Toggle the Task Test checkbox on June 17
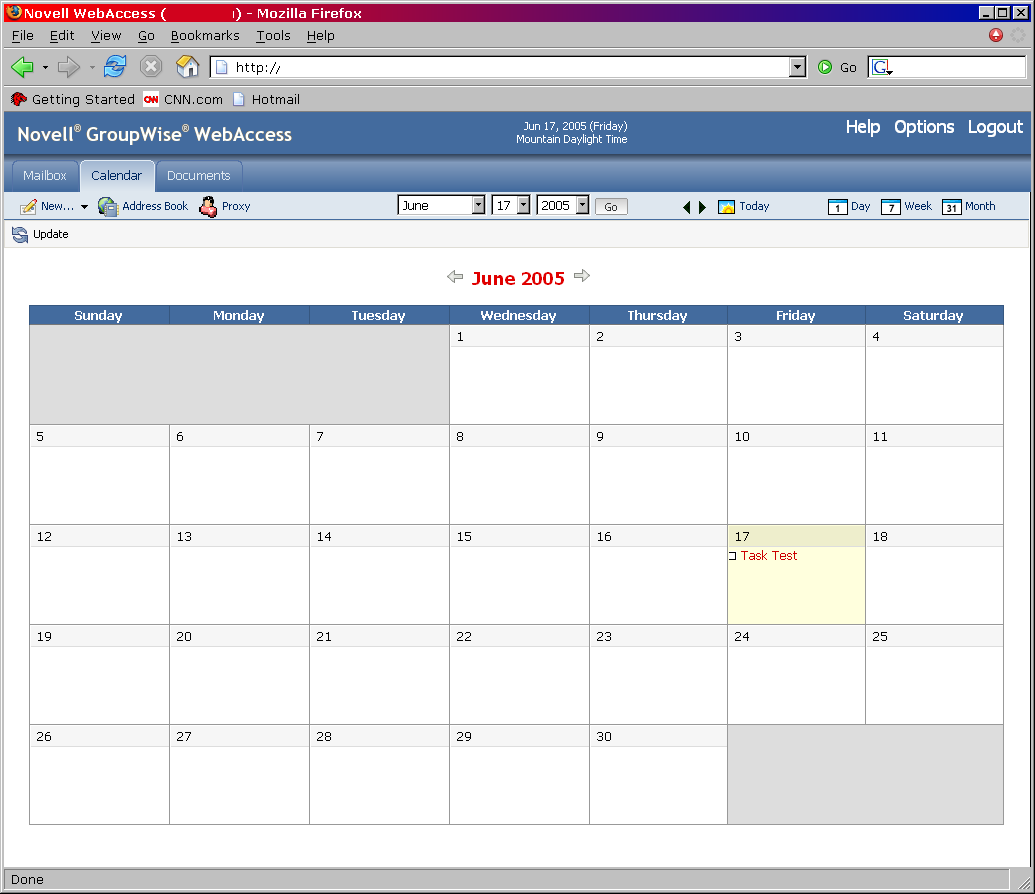The image size is (1035, 894). 732,556
